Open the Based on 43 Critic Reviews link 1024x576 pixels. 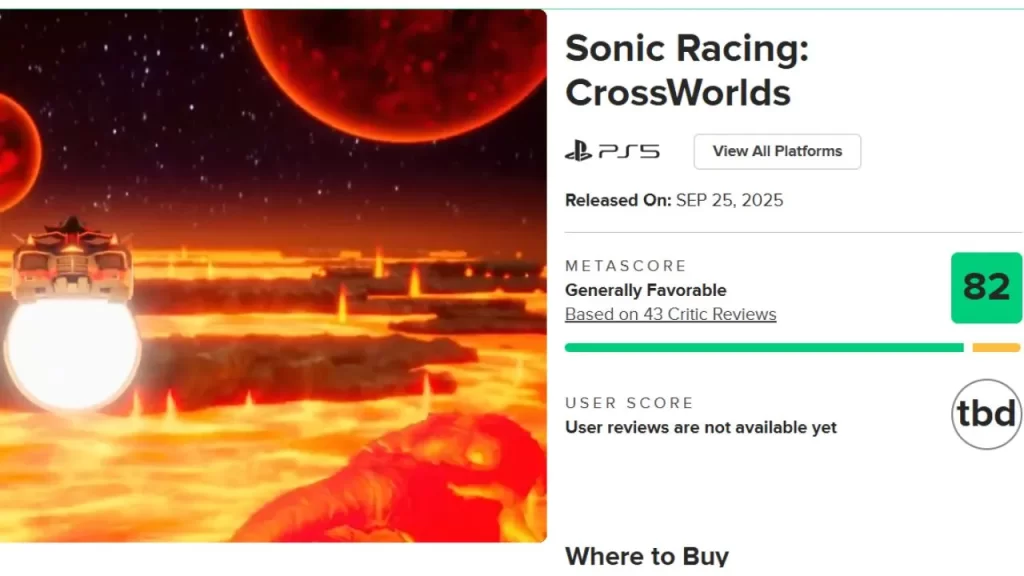pyautogui.click(x=670, y=314)
